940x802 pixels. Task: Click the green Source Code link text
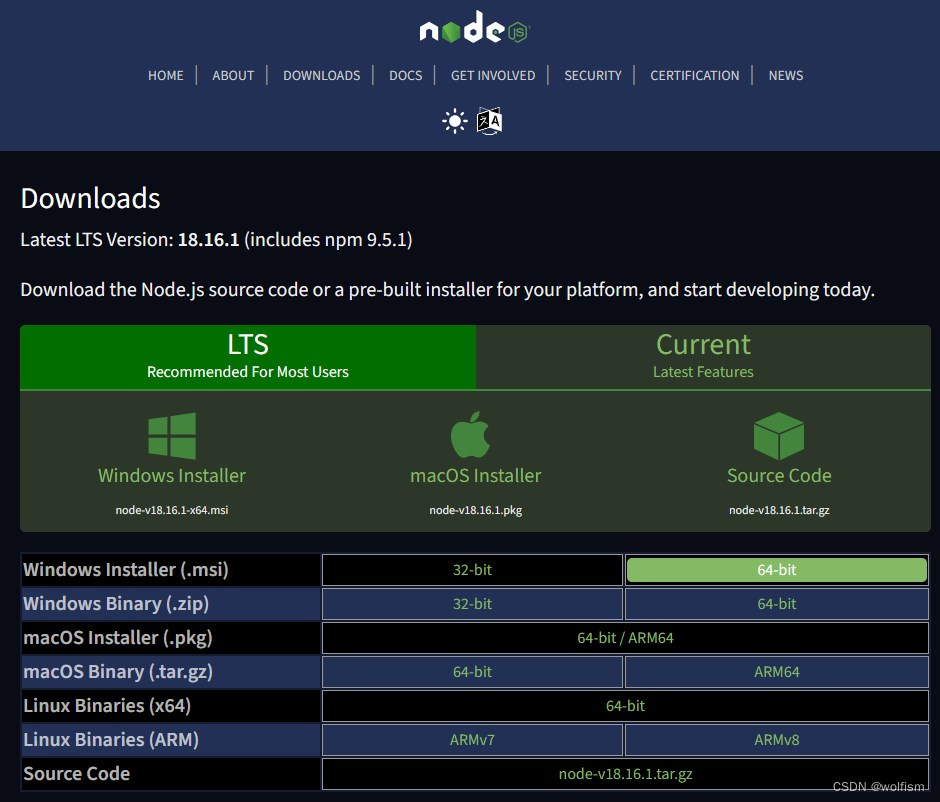pyautogui.click(x=779, y=475)
